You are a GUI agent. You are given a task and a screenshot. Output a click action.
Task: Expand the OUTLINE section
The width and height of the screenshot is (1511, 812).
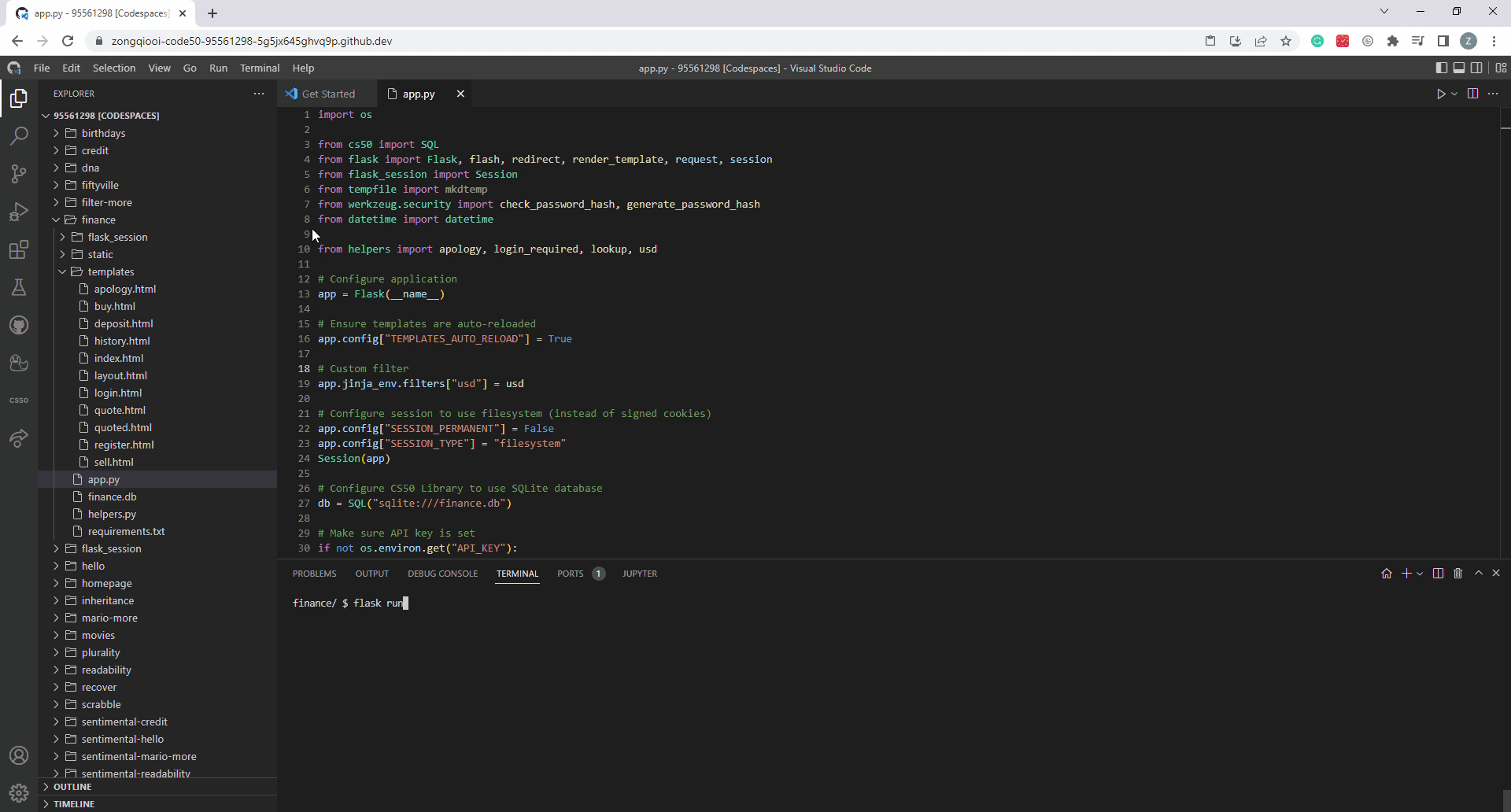[x=157, y=787]
